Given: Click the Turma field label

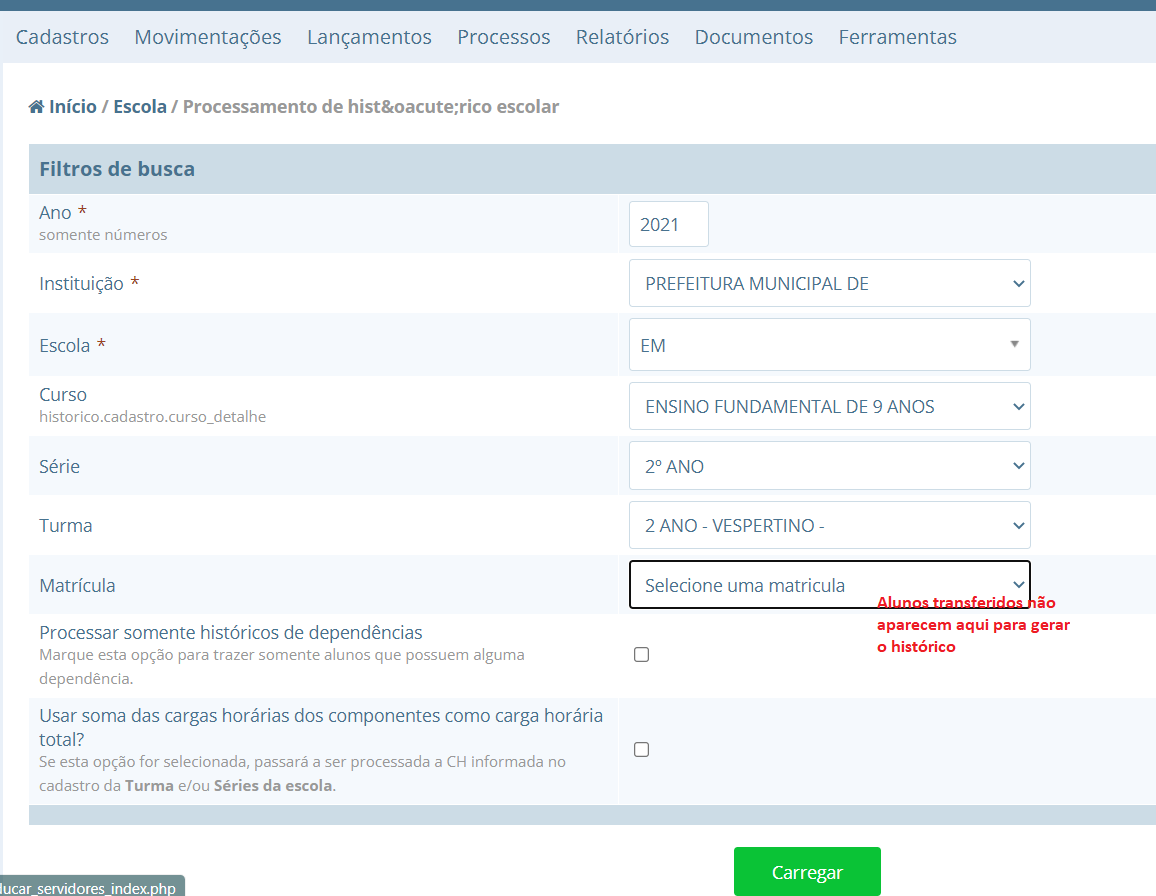Looking at the screenshot, I should 66,526.
